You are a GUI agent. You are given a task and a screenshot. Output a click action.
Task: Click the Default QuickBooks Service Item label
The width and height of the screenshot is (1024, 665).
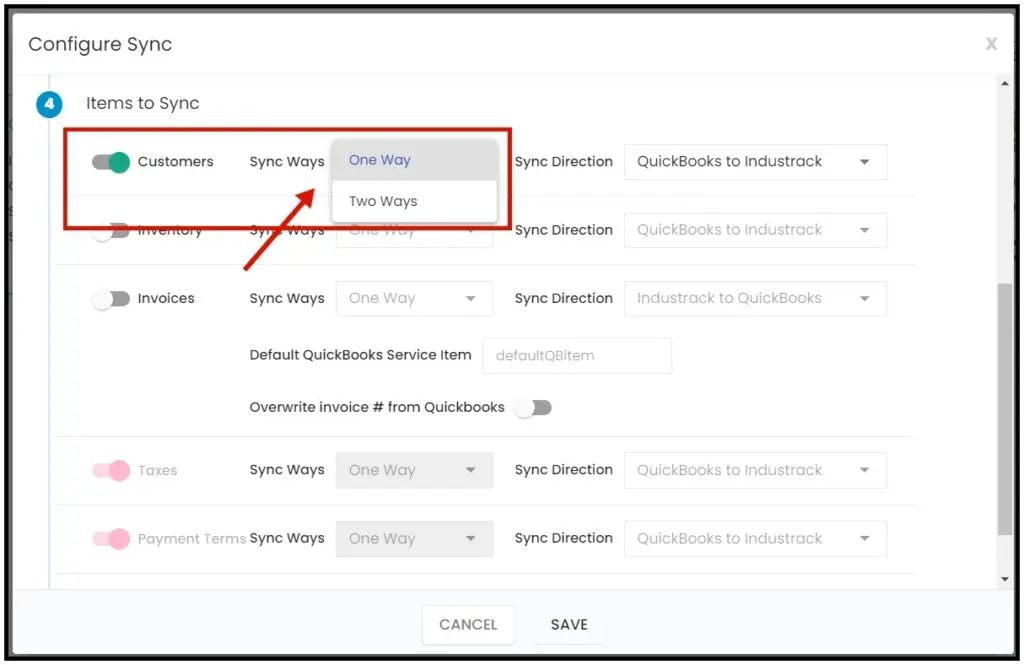(360, 355)
